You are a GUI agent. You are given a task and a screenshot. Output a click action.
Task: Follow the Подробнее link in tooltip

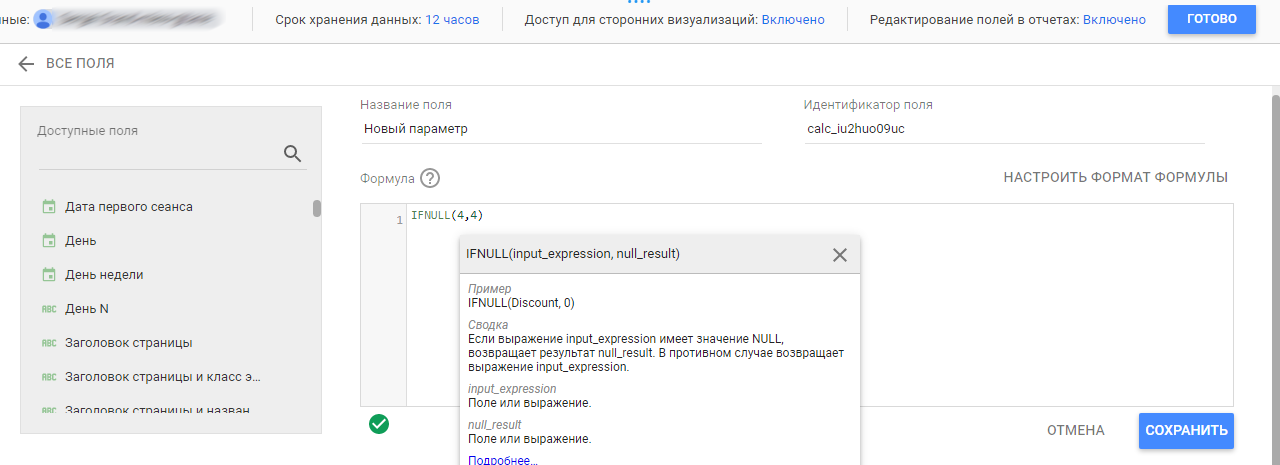tap(502, 460)
